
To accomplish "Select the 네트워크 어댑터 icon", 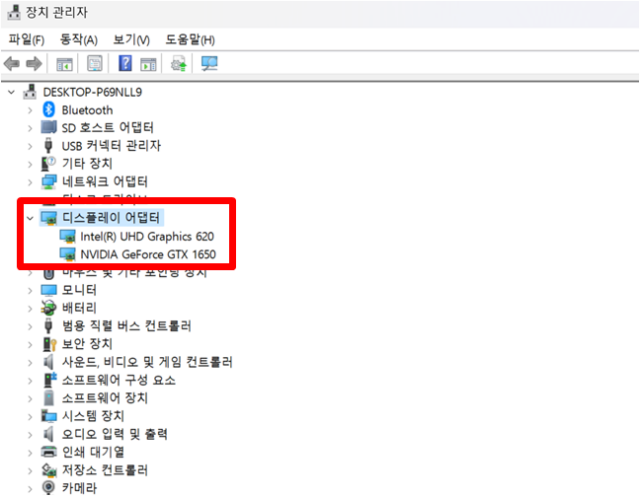I will click(x=49, y=182).
